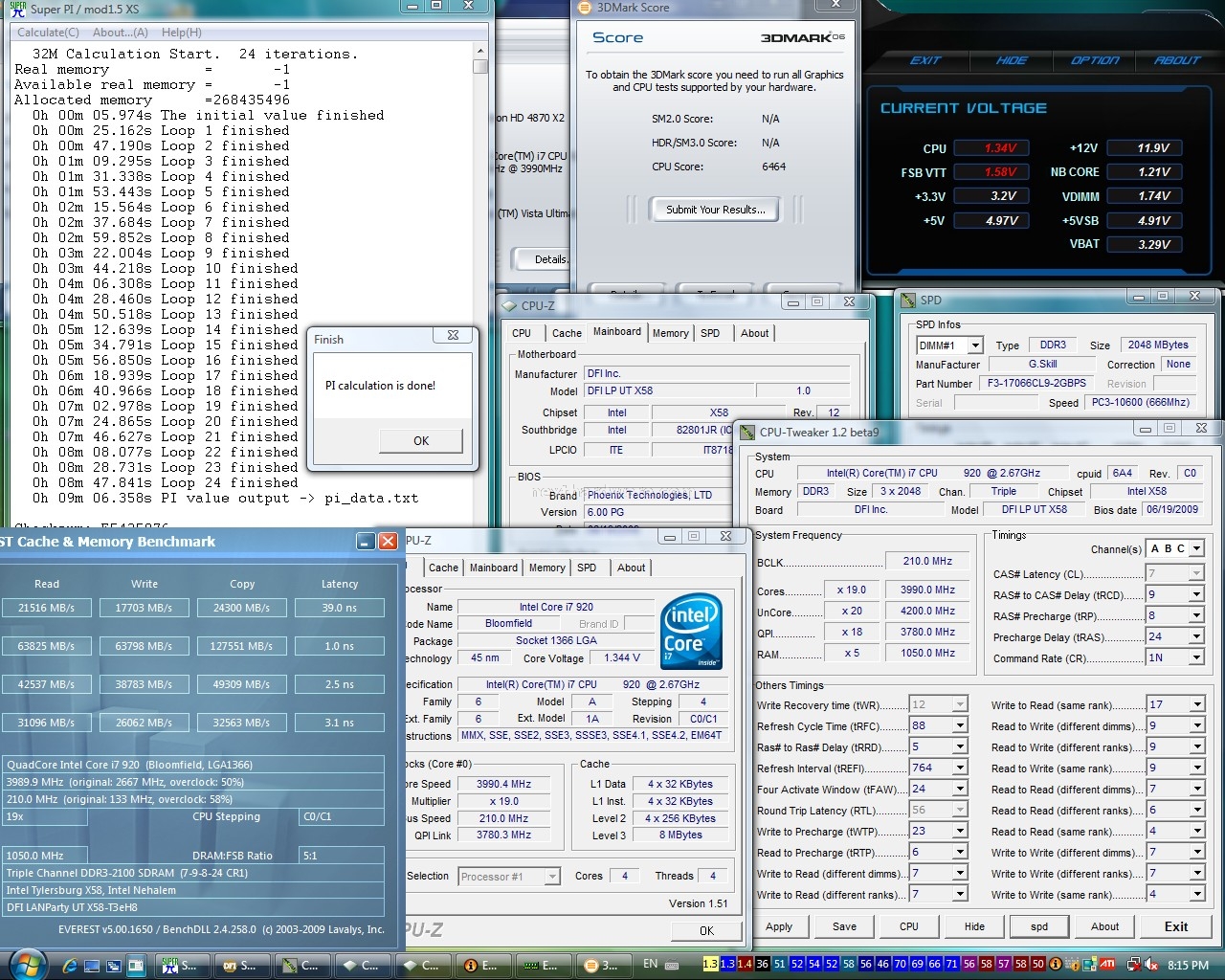Close the Finish dialog
Image resolution: width=1225 pixels, height=980 pixels.
453,335
